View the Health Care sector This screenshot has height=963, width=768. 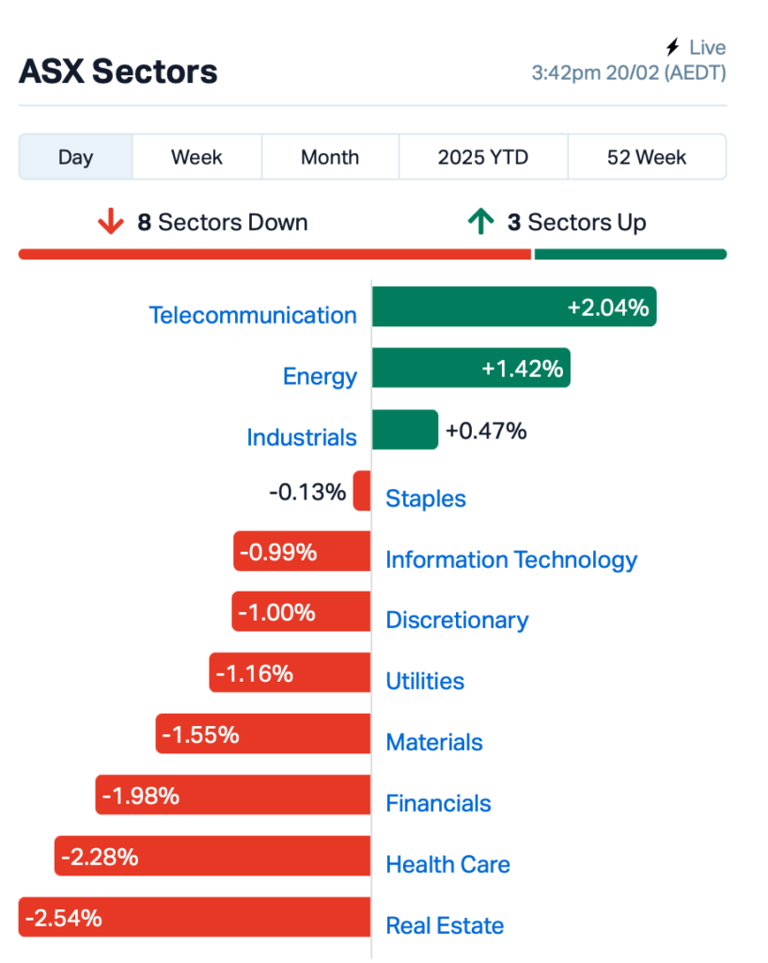point(447,864)
